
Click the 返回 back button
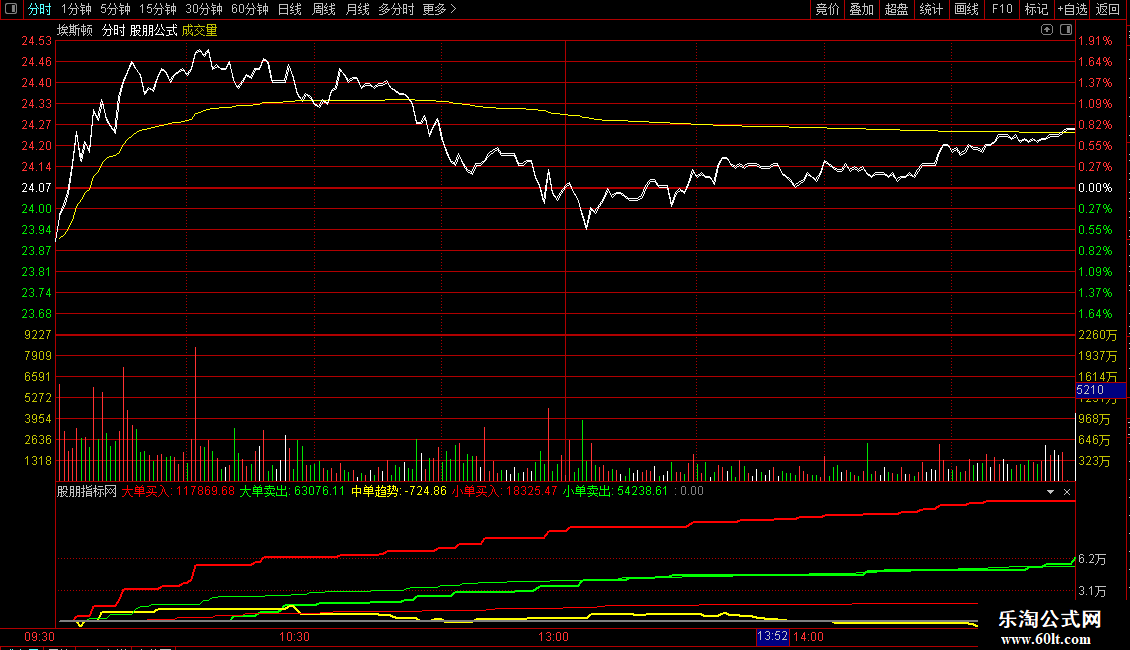tap(1108, 9)
